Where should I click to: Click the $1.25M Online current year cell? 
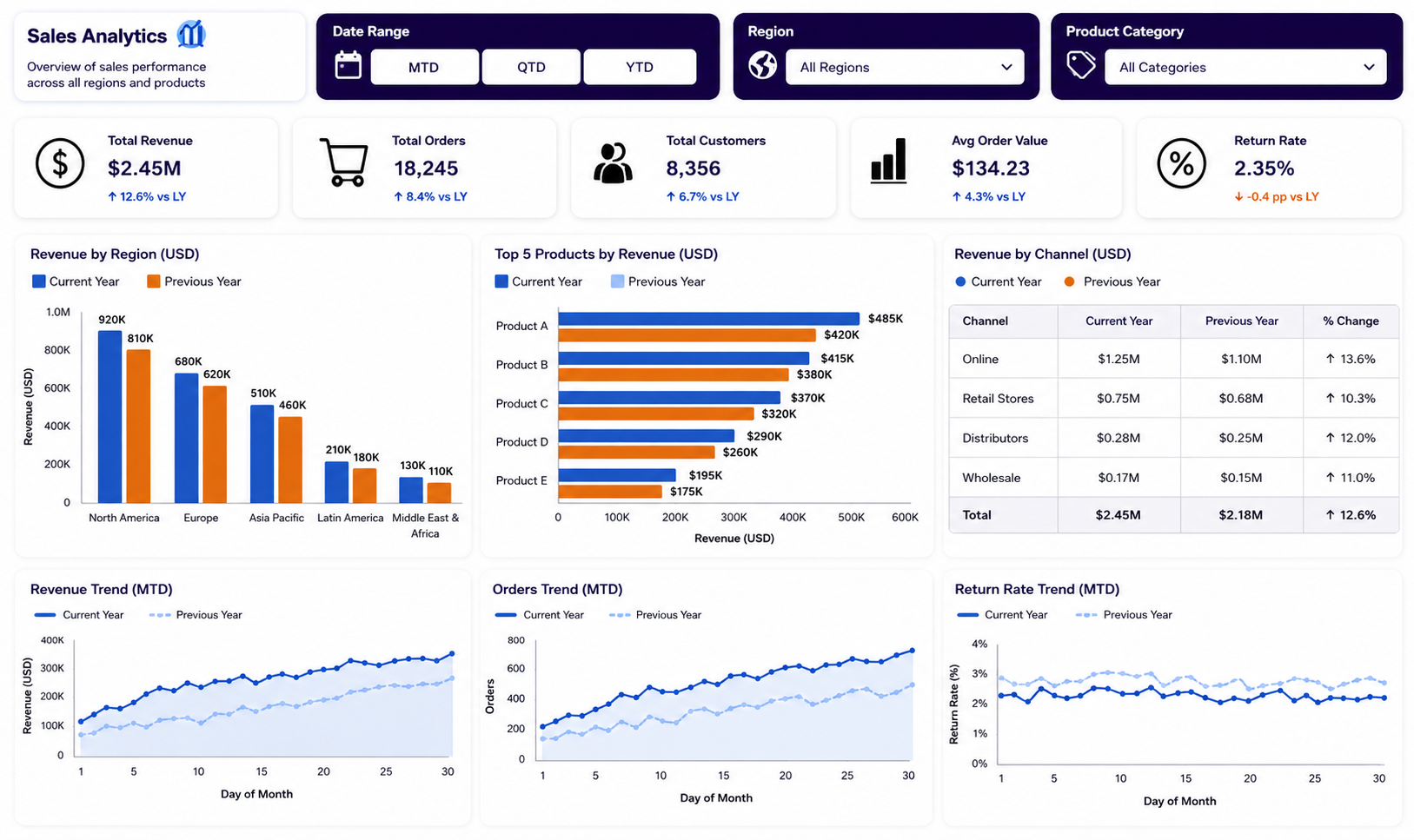pyautogui.click(x=1119, y=359)
